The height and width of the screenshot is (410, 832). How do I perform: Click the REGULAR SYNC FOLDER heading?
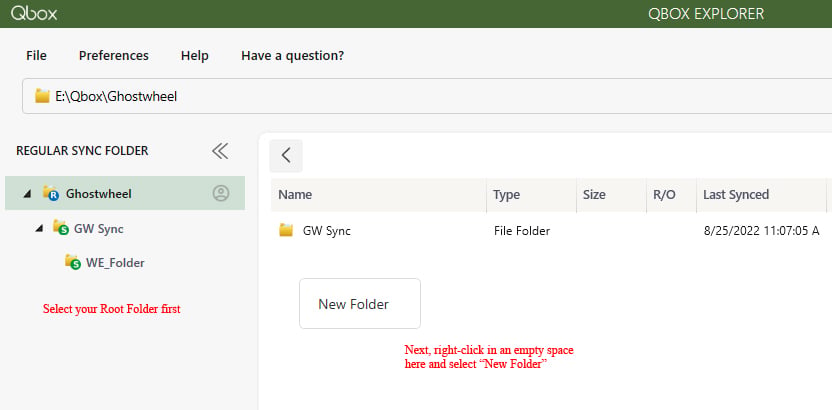(82, 151)
